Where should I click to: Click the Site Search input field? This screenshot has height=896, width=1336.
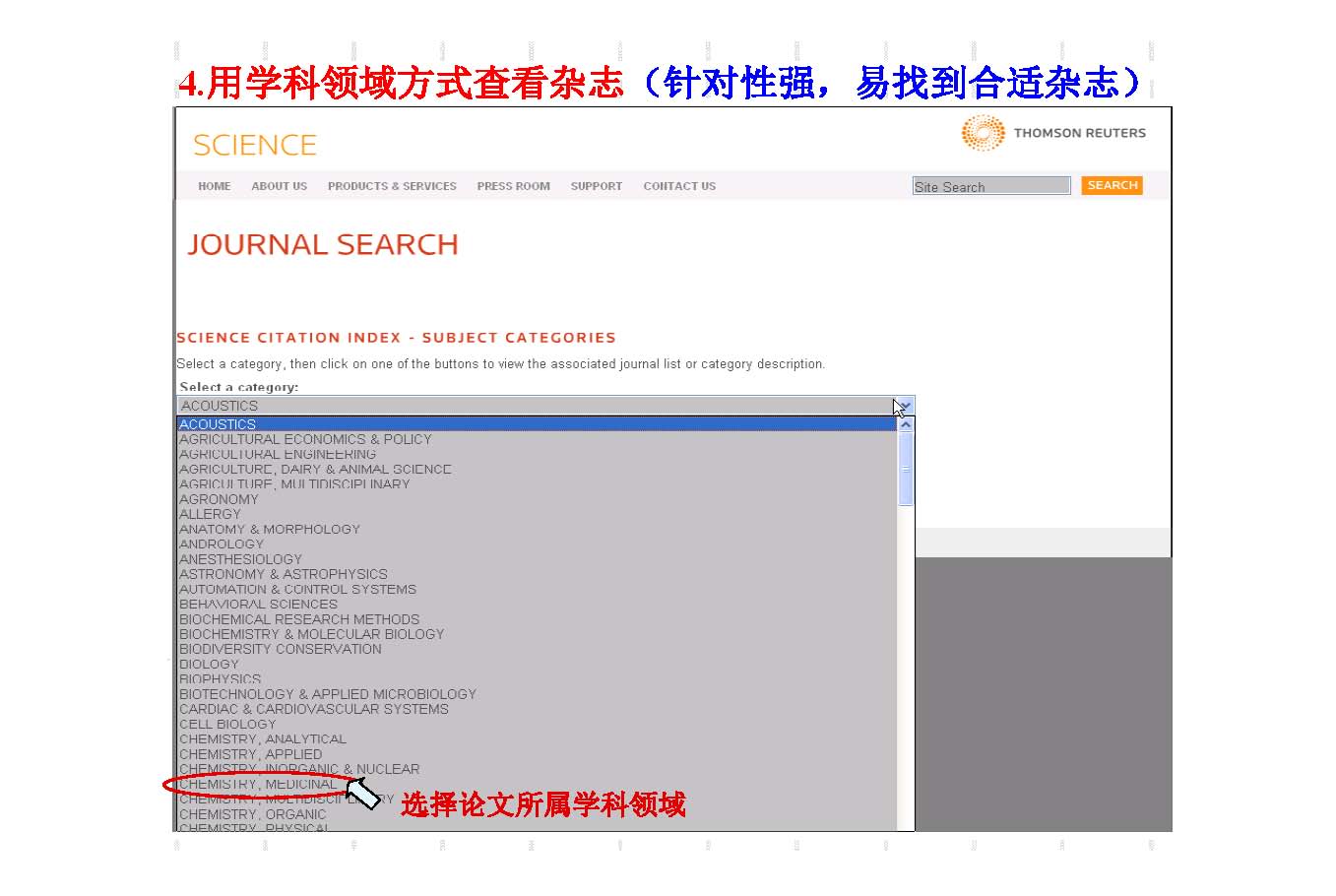click(x=990, y=186)
